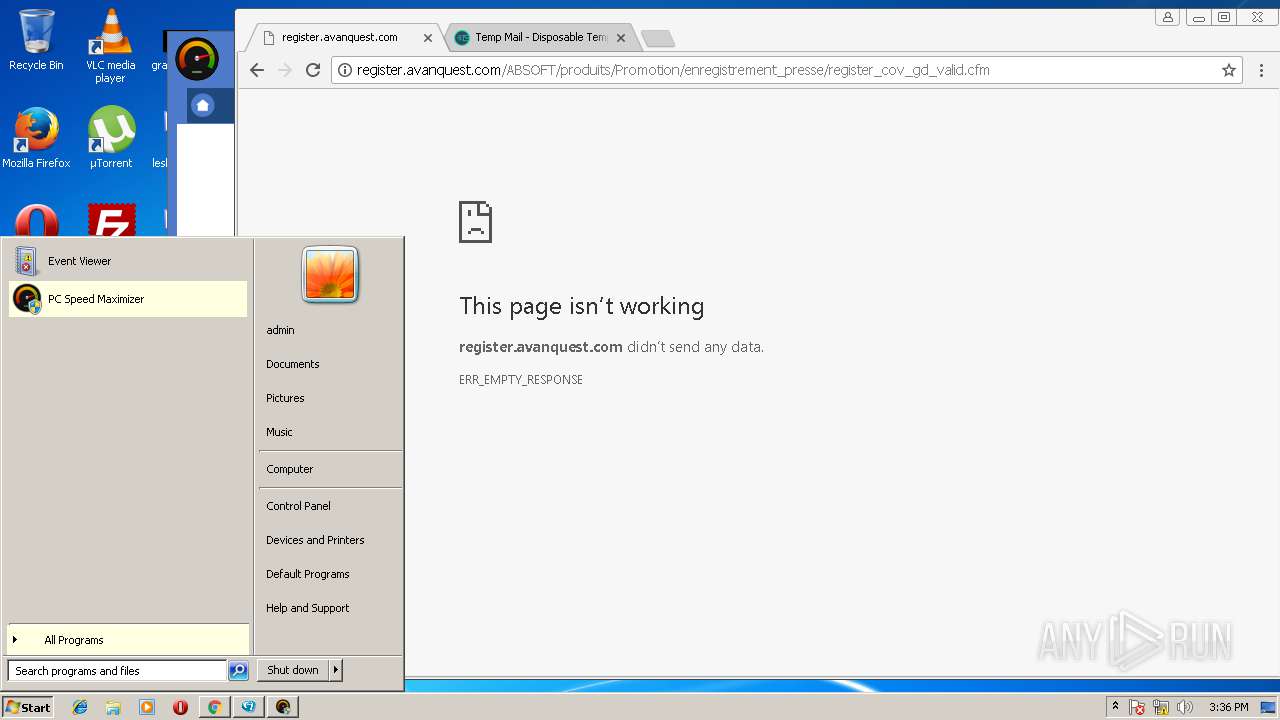
Task: Open Devices and Printers
Action: 330,540
